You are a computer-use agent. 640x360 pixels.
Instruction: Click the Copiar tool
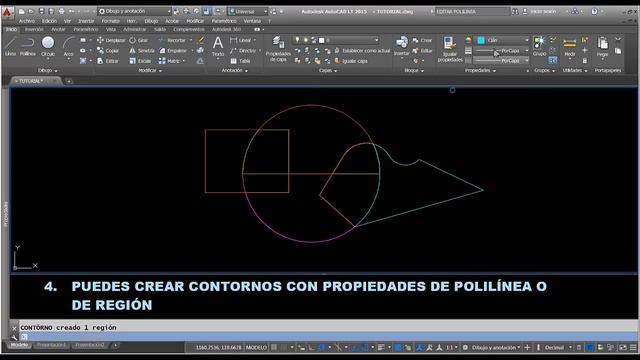108,51
